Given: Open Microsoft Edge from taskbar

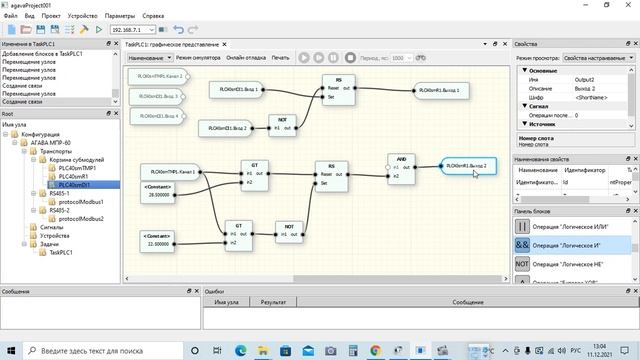Looking at the screenshot, I should coord(240,351).
